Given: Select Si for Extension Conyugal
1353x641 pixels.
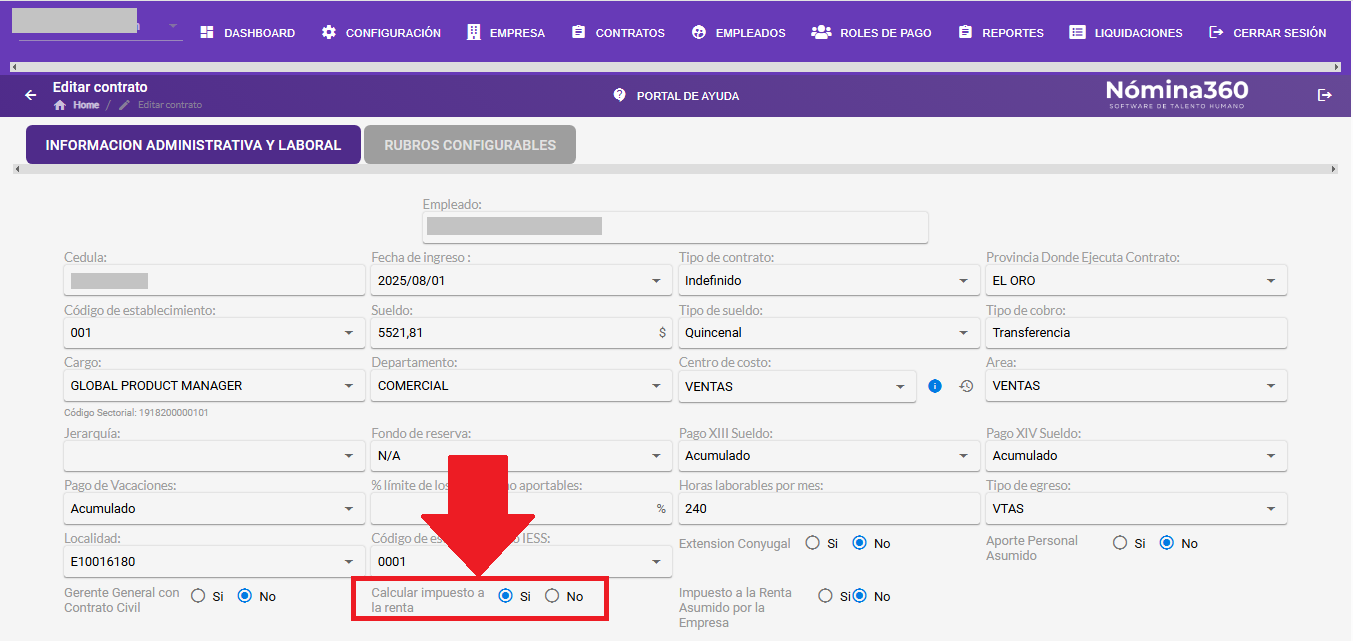Looking at the screenshot, I should click(813, 543).
